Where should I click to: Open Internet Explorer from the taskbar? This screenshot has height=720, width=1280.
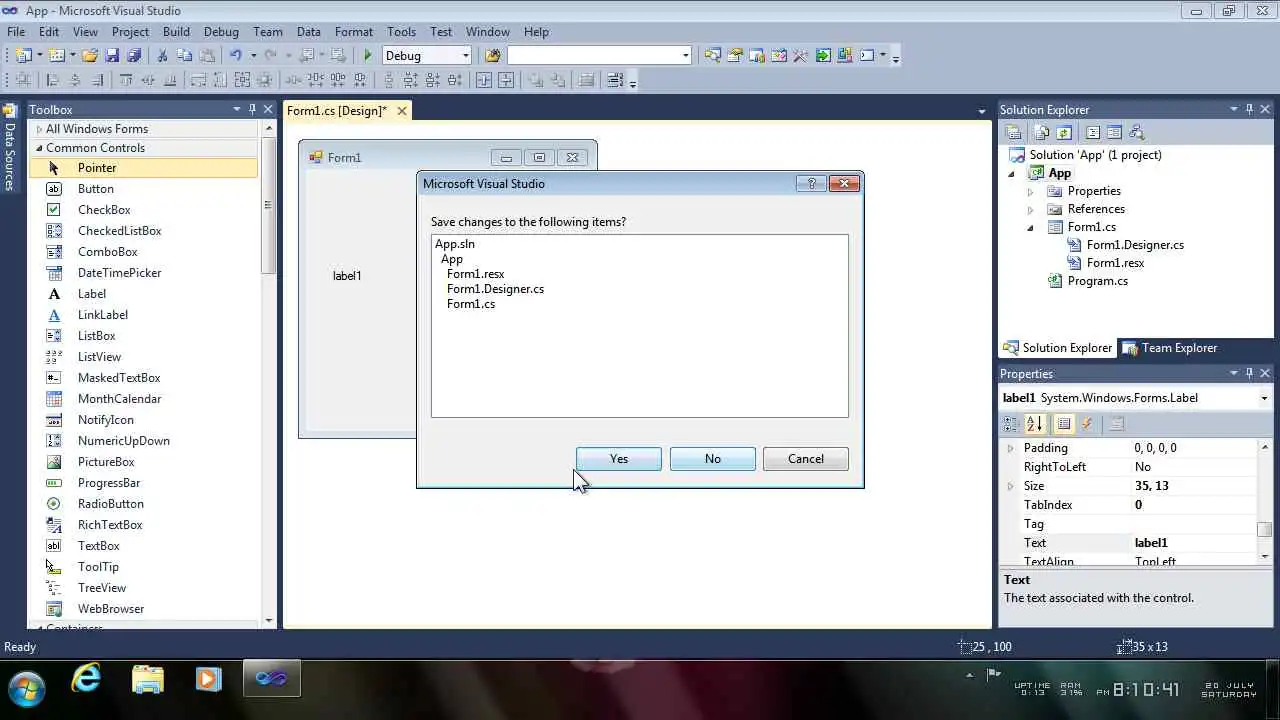click(x=87, y=679)
